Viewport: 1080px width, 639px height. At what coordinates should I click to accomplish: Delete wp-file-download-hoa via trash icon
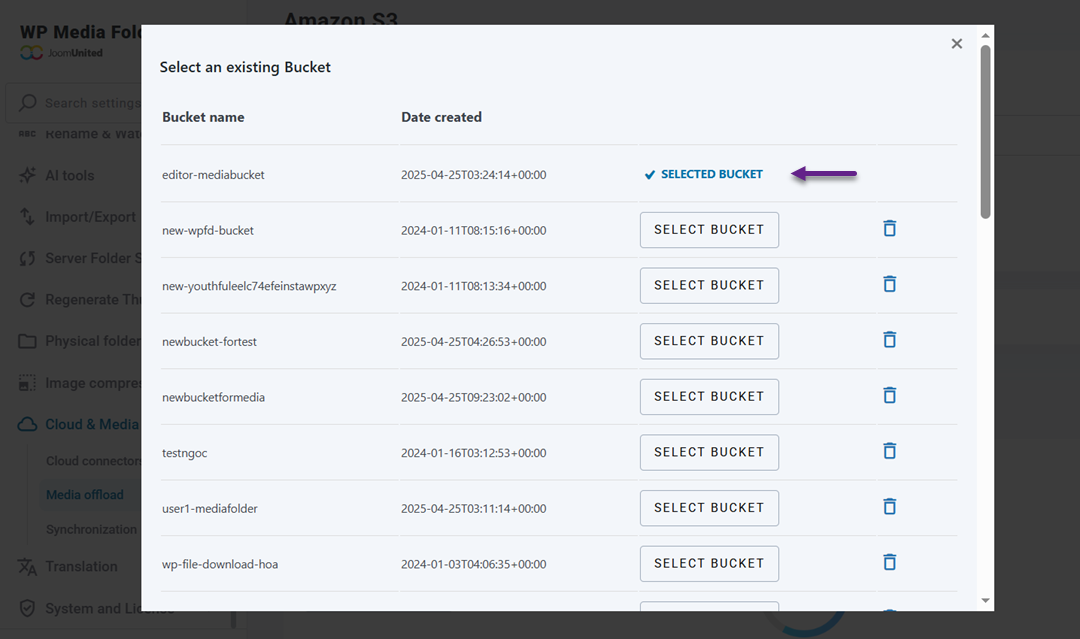coord(889,562)
